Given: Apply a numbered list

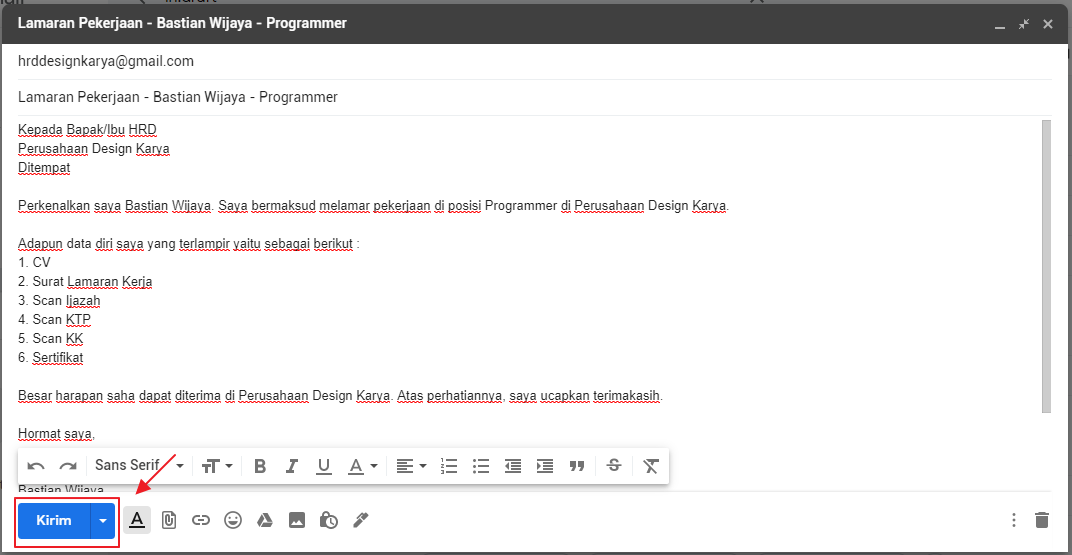Looking at the screenshot, I should click(448, 466).
